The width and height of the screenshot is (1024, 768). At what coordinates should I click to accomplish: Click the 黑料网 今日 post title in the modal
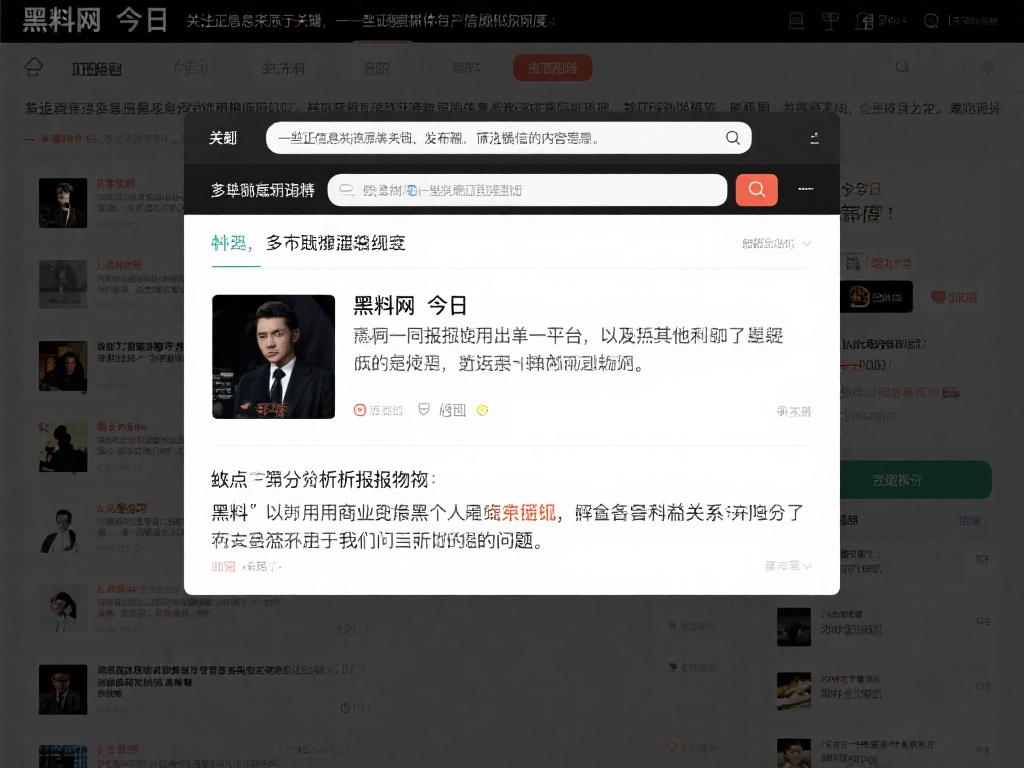point(410,306)
